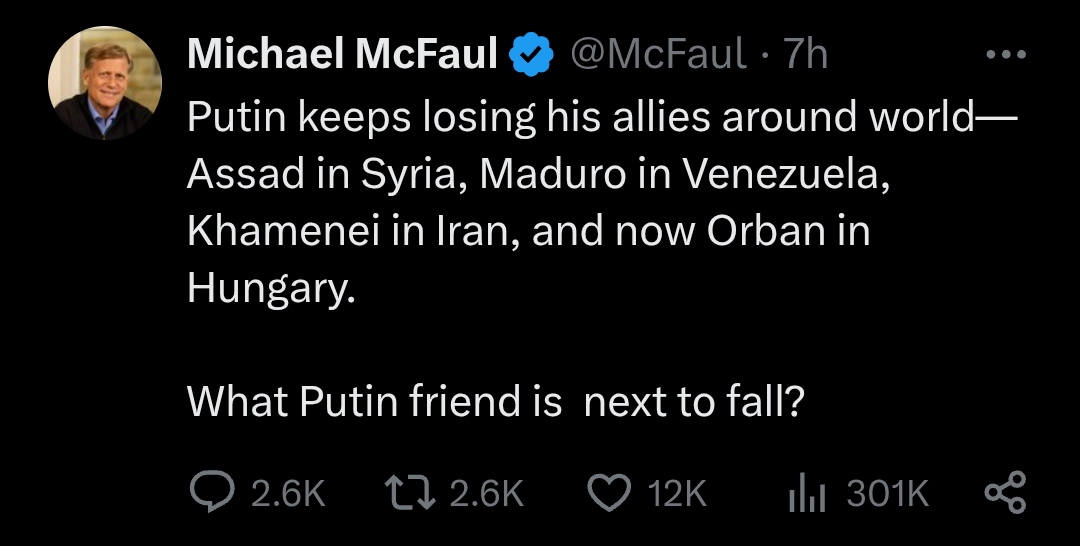Viewport: 1080px width, 546px height.
Task: Click the 12K likes count
Action: [x=676, y=494]
